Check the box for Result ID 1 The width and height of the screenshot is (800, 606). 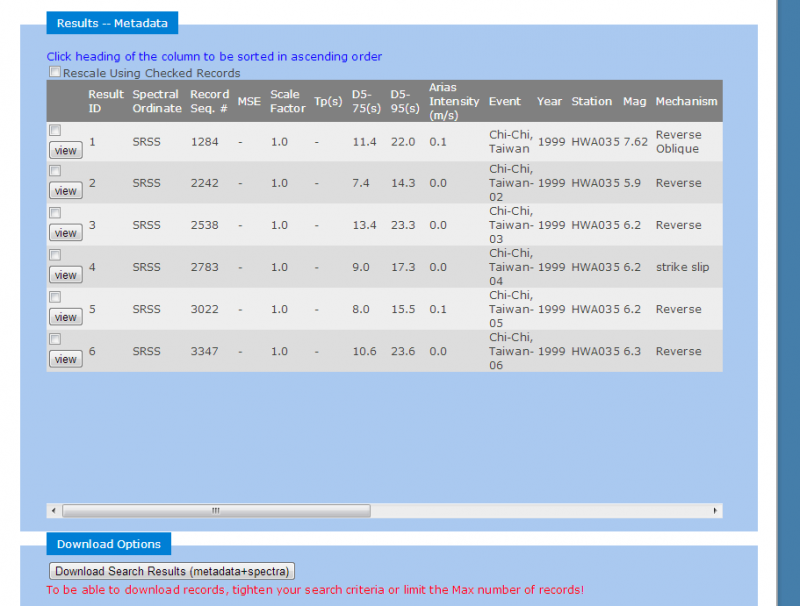(55, 130)
